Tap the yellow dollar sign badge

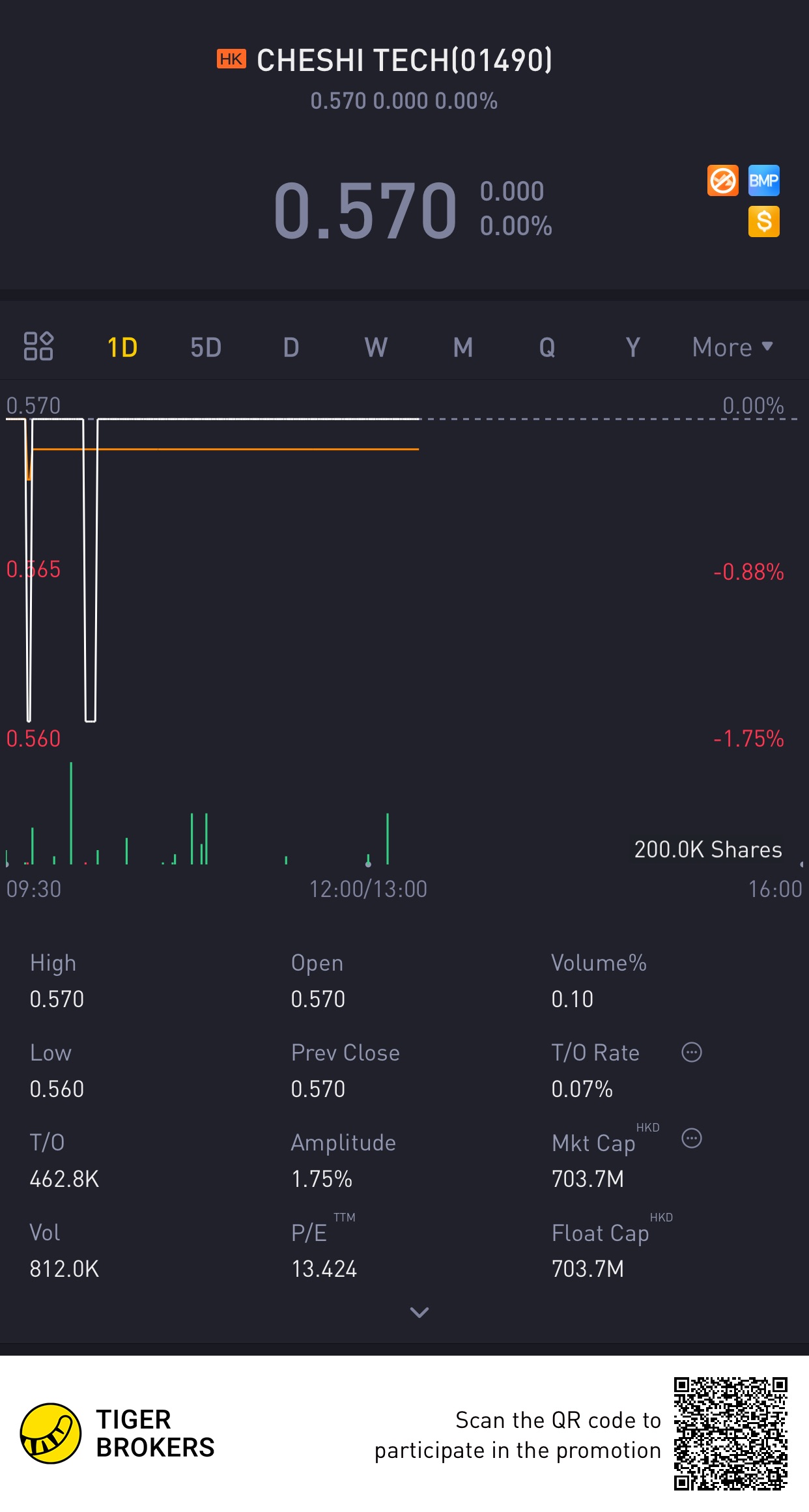pyautogui.click(x=763, y=221)
